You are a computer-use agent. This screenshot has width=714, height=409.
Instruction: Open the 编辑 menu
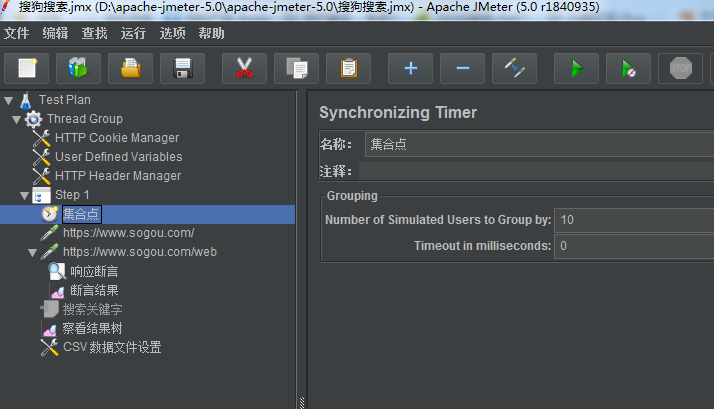[x=55, y=33]
